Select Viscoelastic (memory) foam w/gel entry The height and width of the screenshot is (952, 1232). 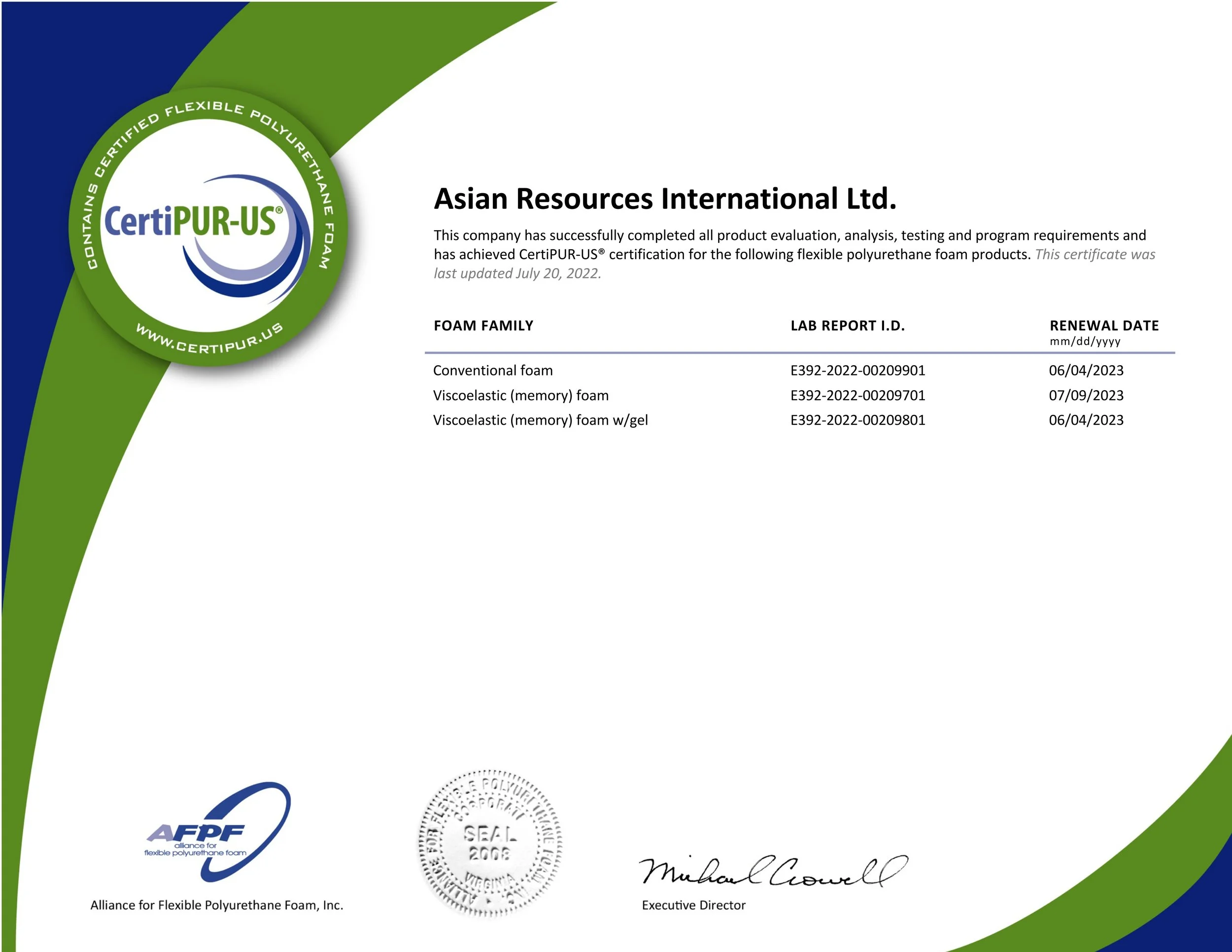coord(540,420)
